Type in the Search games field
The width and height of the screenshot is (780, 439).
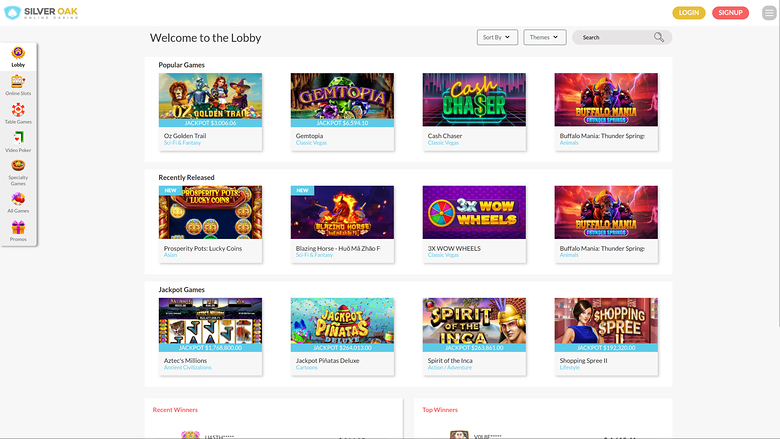coord(614,37)
